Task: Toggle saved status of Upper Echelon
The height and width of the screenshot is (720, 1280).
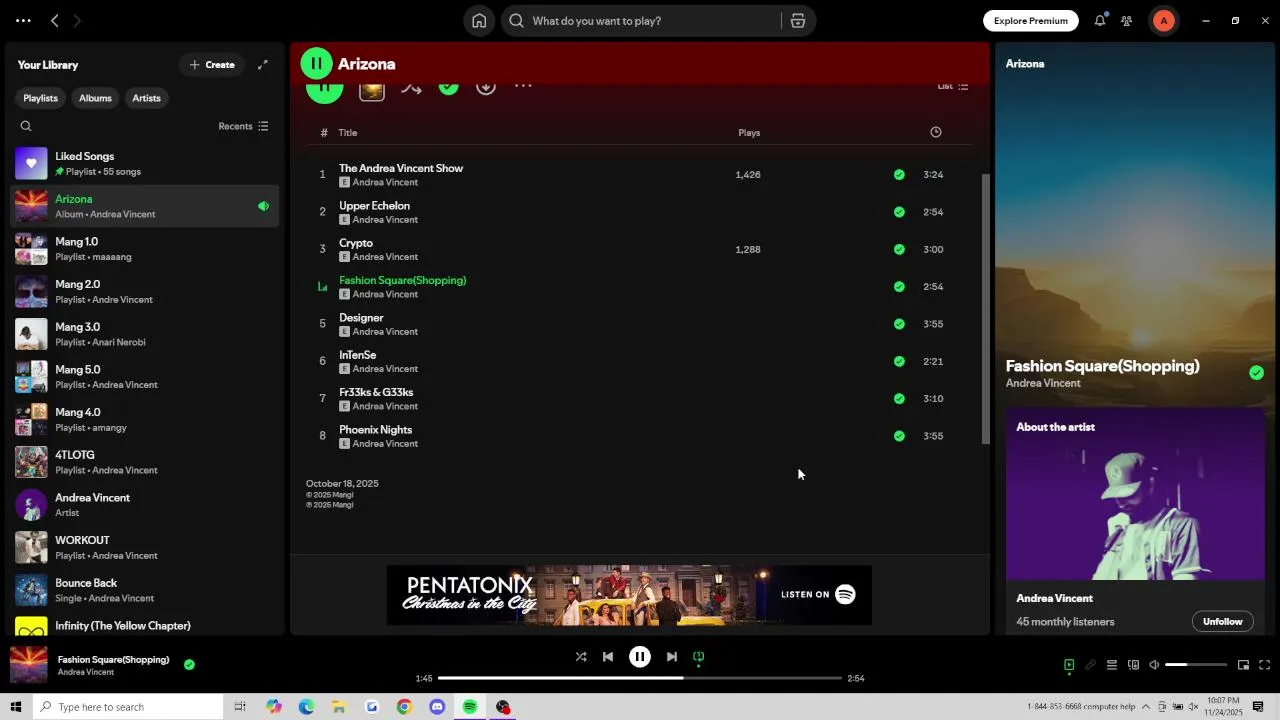Action: (899, 212)
